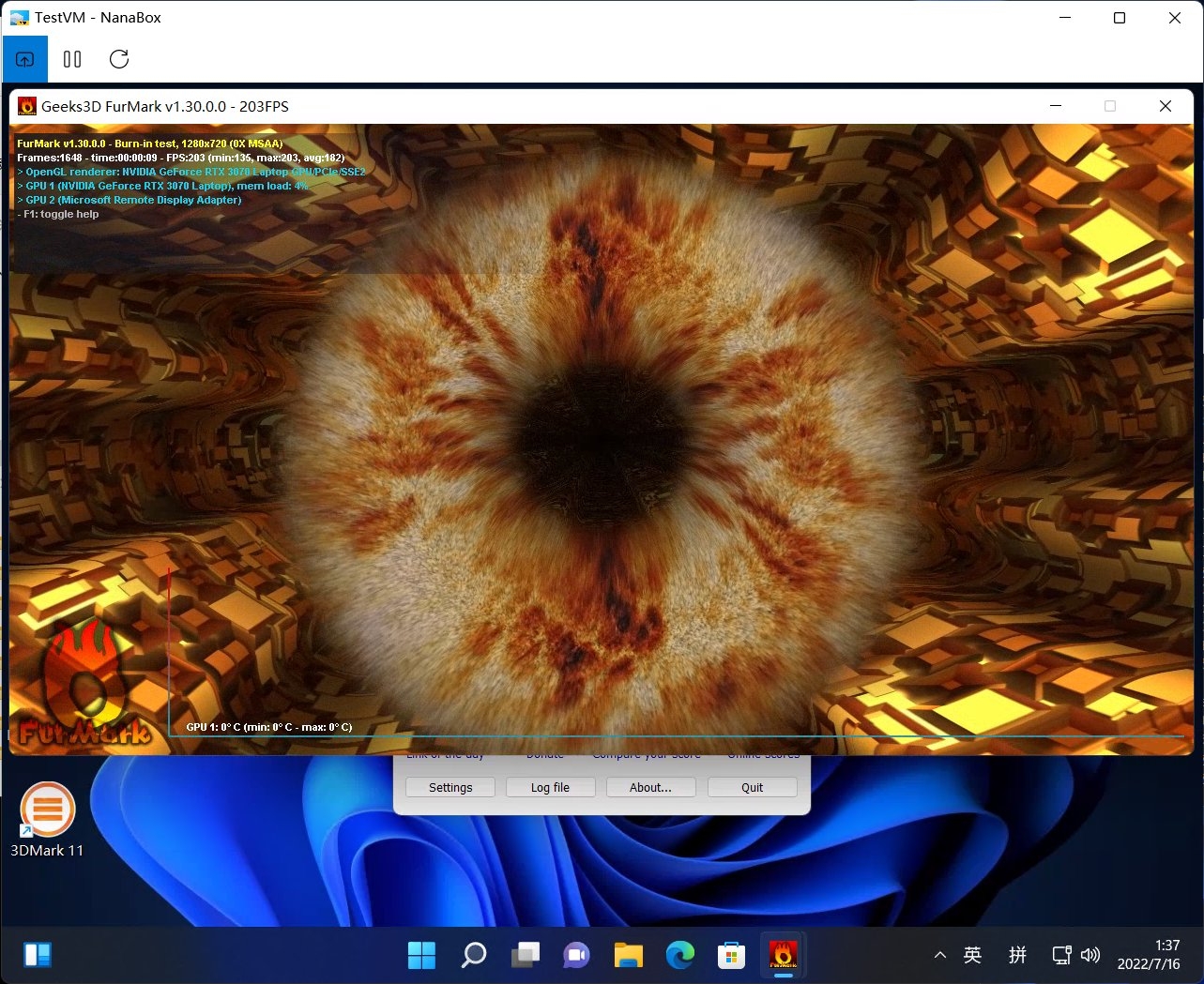The width and height of the screenshot is (1204, 984).
Task: Click the "3DMark 11" desktop icon label
Action: click(47, 850)
